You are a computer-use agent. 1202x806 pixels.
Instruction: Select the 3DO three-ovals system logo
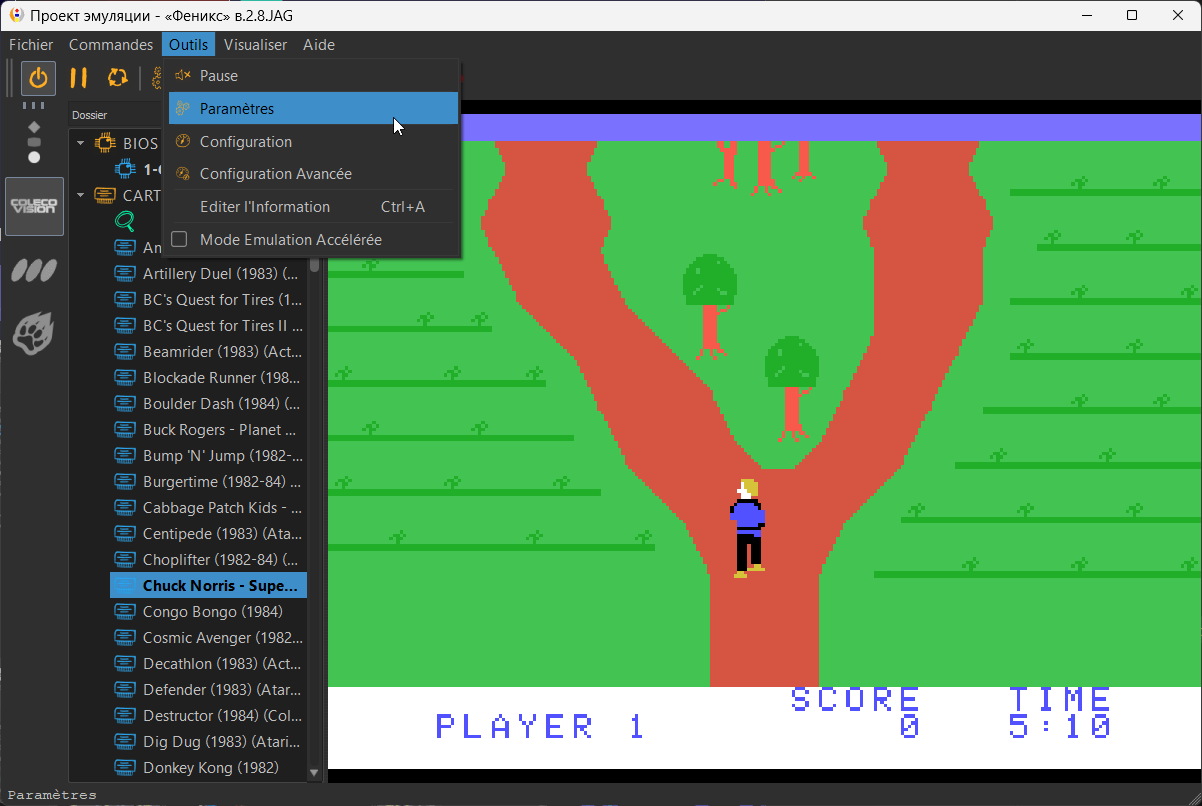point(34,270)
